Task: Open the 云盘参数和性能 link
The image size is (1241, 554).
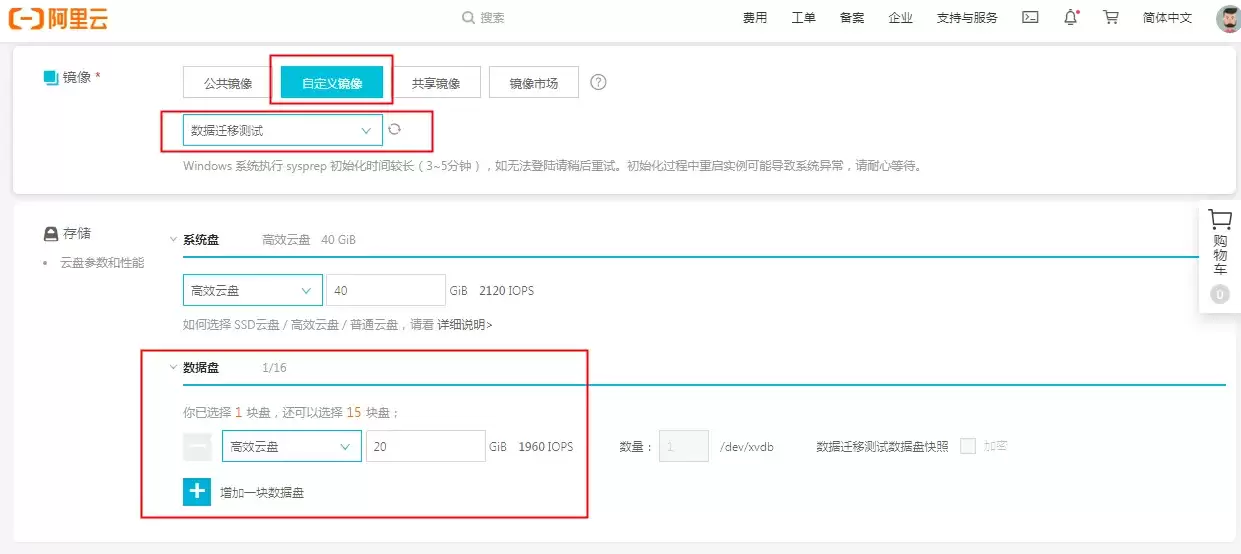Action: [x=102, y=263]
